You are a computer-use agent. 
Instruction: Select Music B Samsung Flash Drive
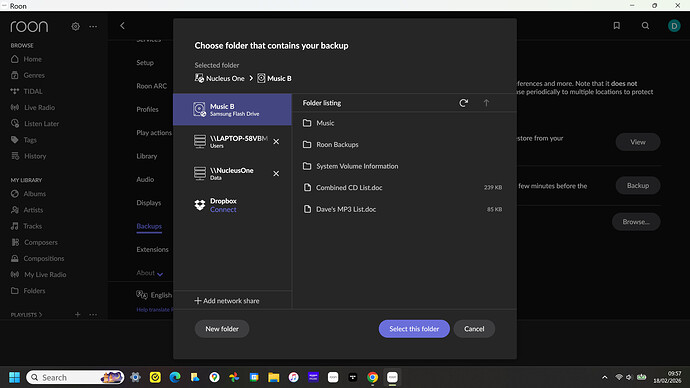pyautogui.click(x=232, y=110)
